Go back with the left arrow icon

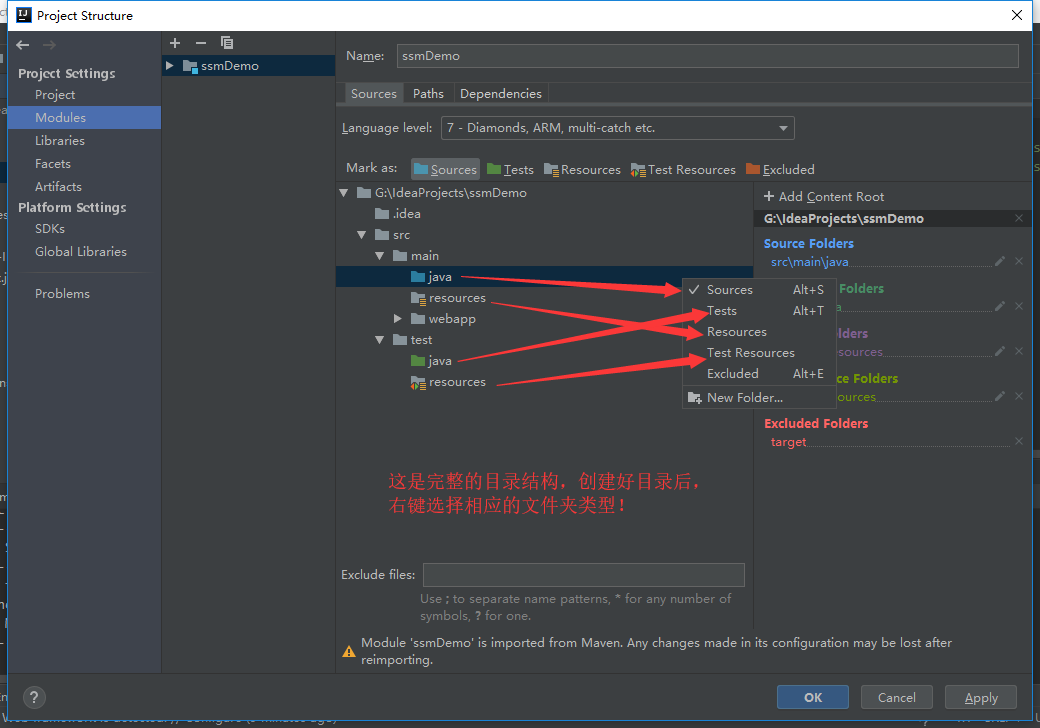click(23, 45)
